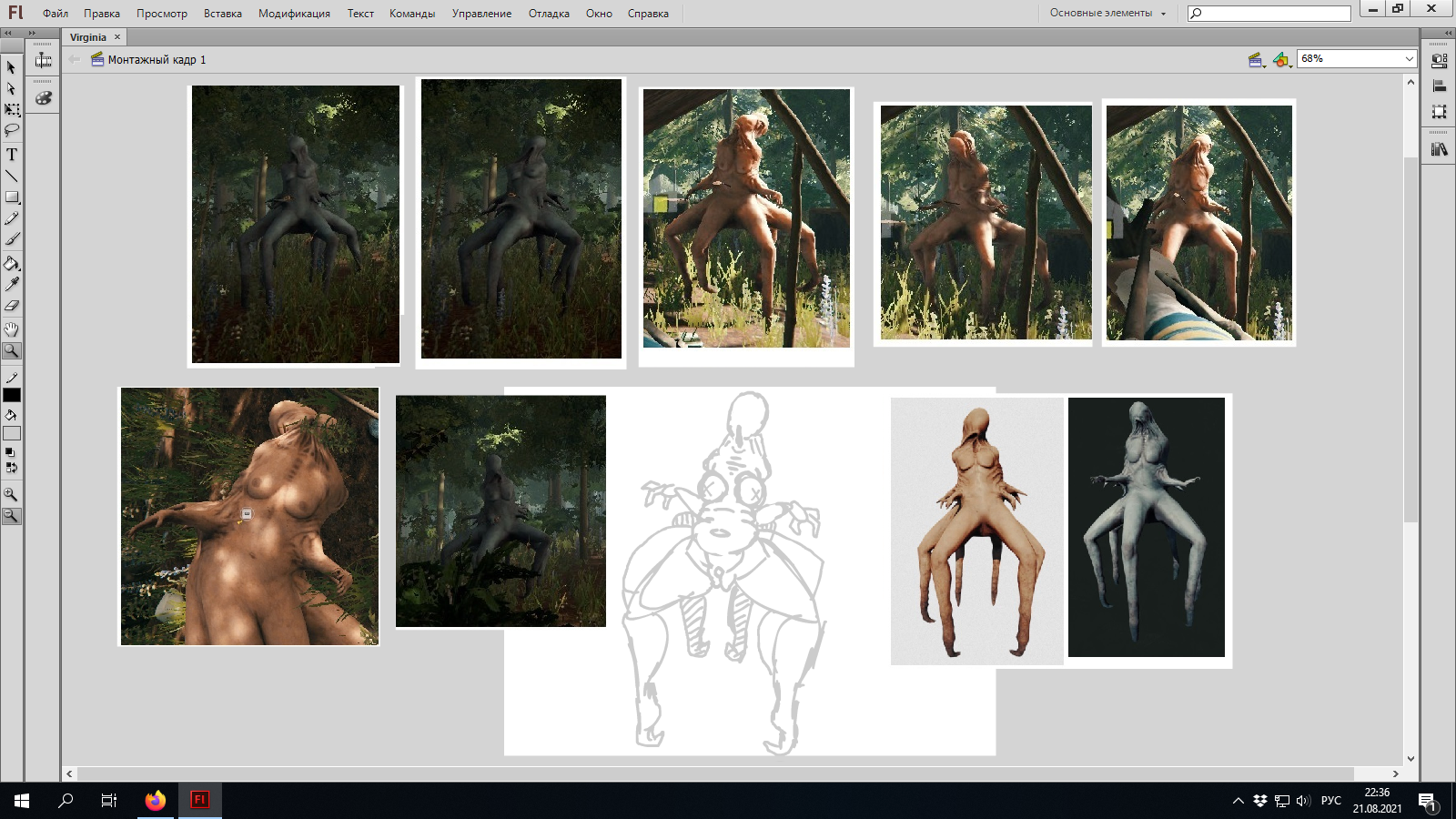The width and height of the screenshot is (1456, 819).
Task: Open the Align panel icon
Action: 1439,86
